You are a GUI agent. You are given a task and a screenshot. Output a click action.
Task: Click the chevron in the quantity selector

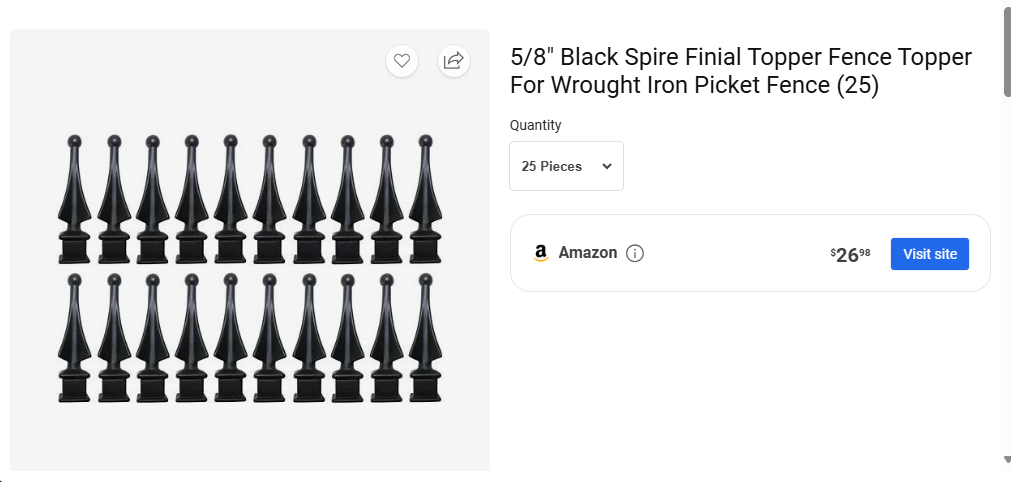pos(607,166)
